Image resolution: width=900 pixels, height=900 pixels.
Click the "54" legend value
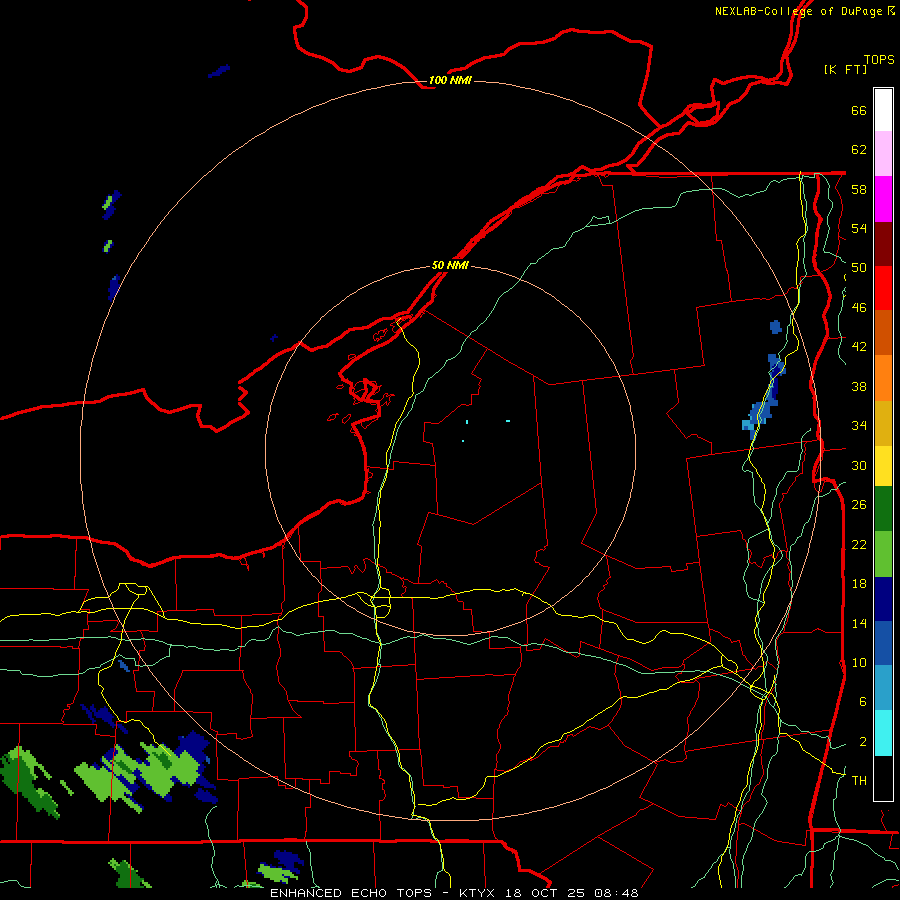point(859,228)
